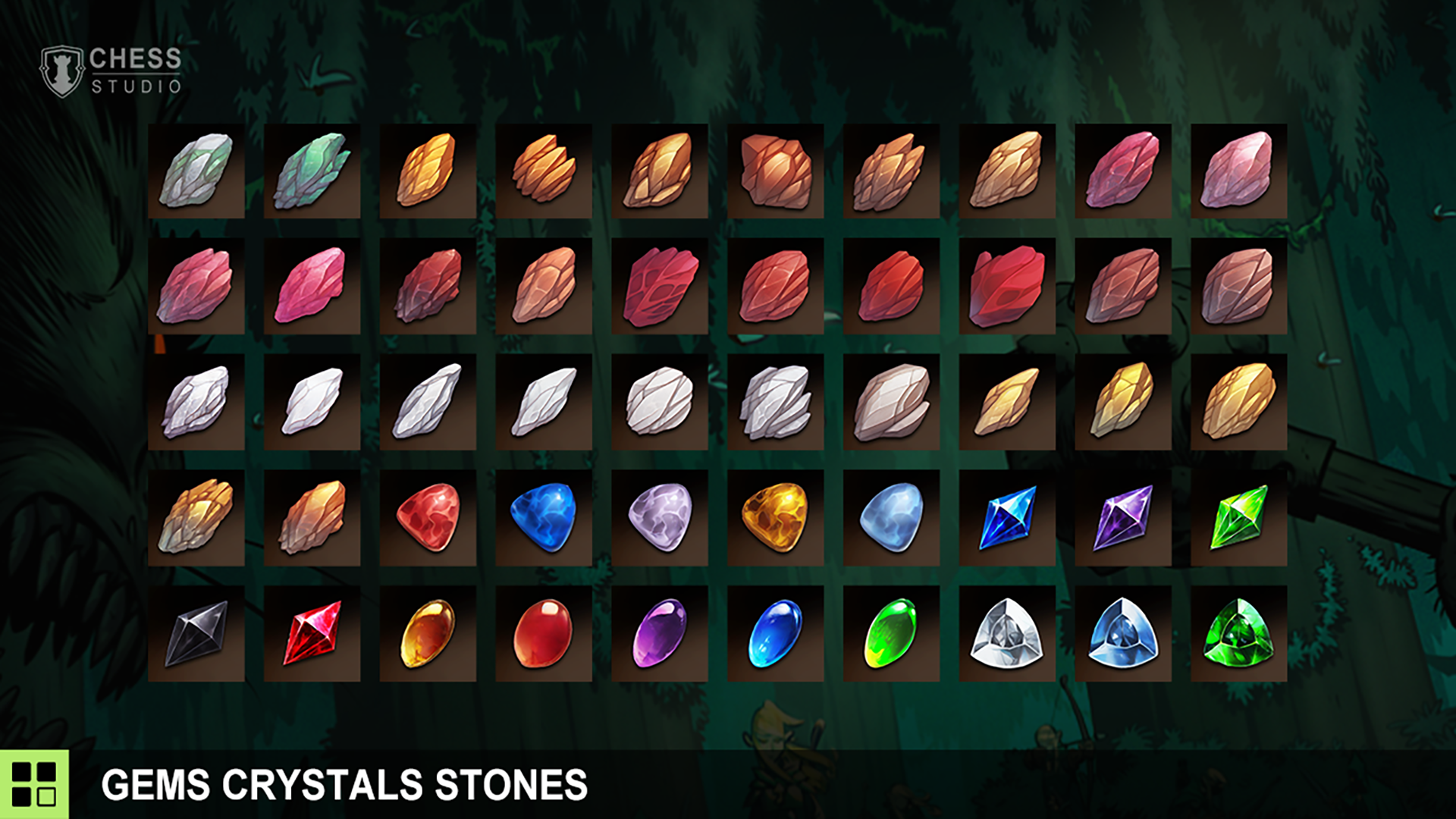Viewport: 1456px width, 819px height.
Task: Click the white trillion-cut gem icon
Action: [1007, 633]
